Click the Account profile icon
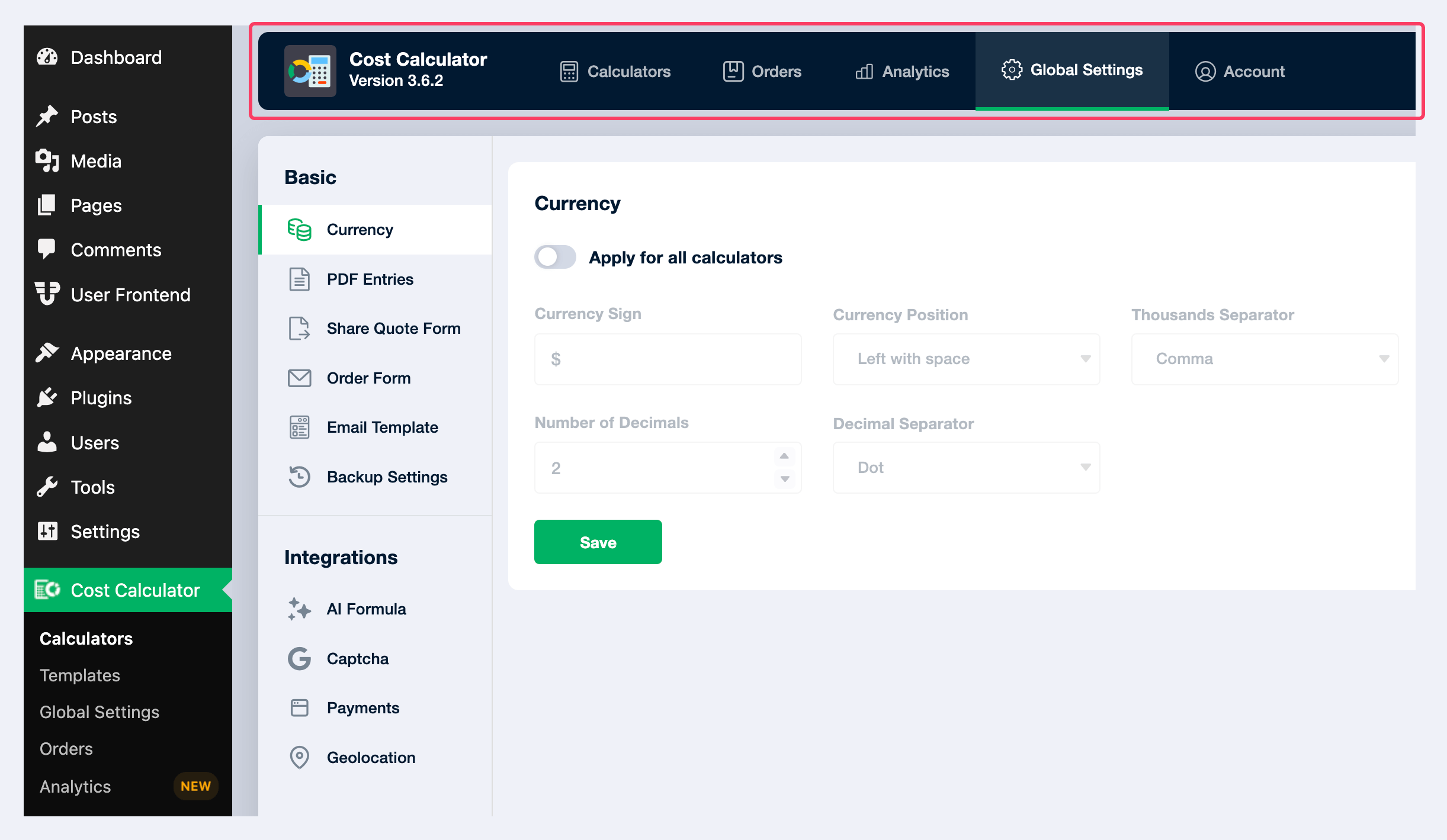The height and width of the screenshot is (840, 1447). point(1205,72)
